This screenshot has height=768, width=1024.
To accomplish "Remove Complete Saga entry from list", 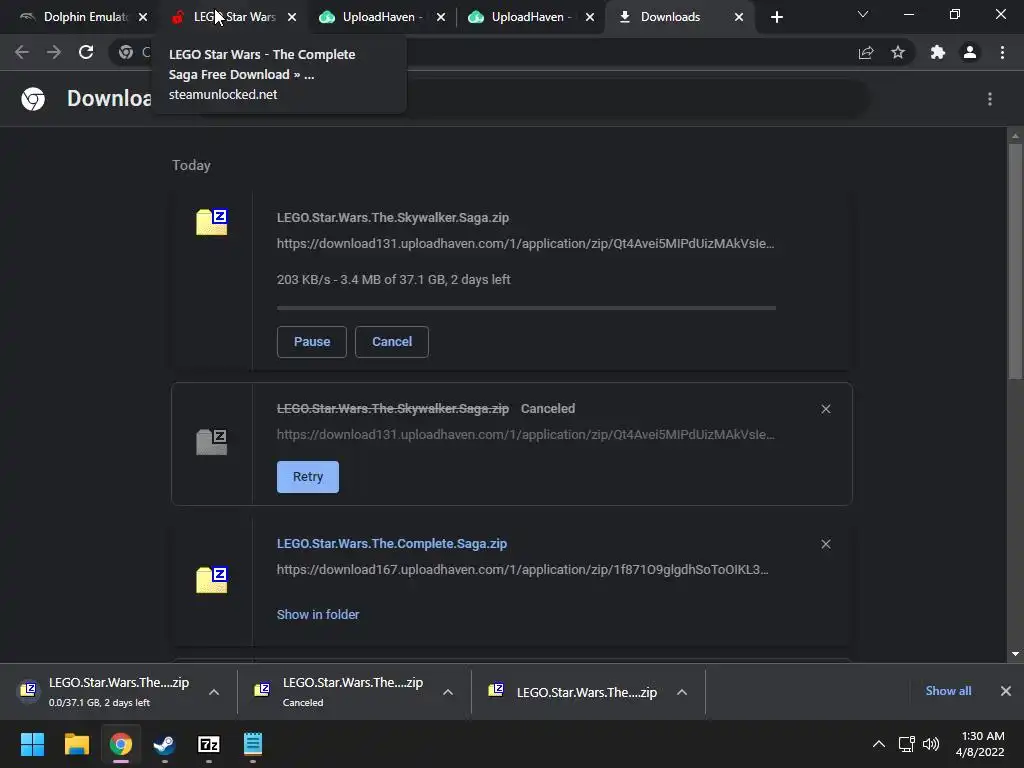I will tap(826, 544).
